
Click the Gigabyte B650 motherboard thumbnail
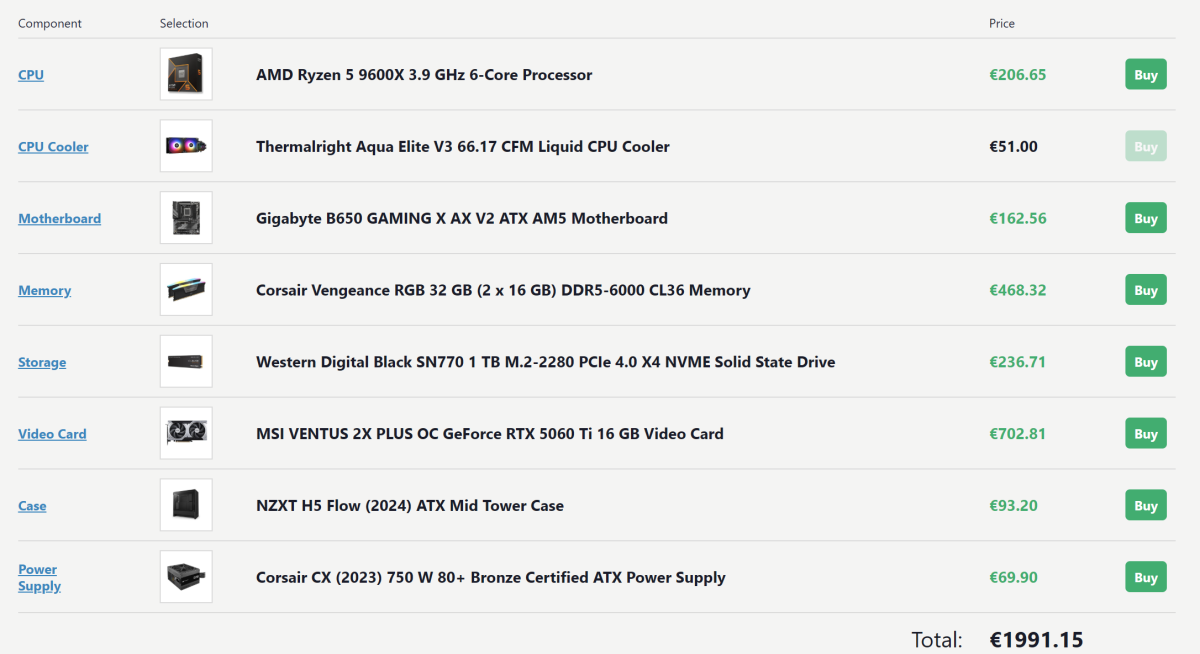coord(186,218)
